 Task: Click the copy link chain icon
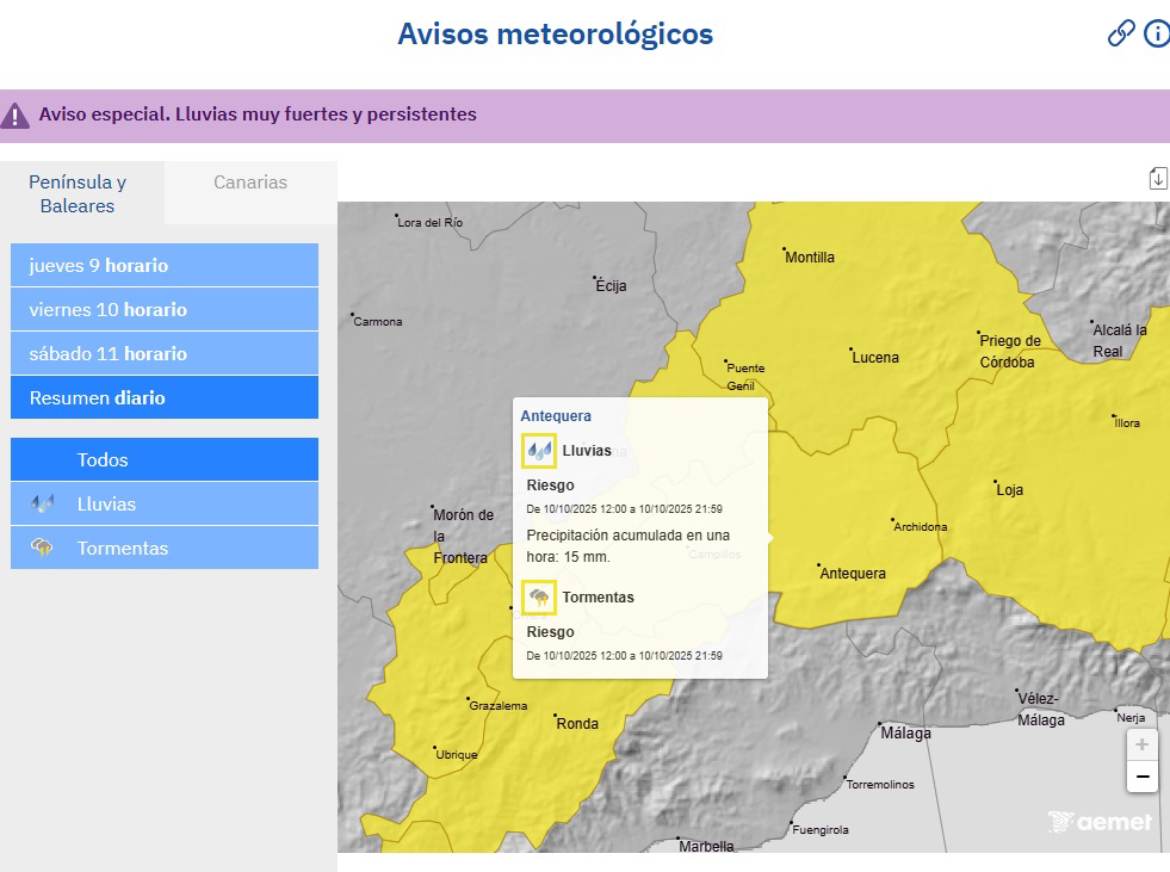[1121, 33]
